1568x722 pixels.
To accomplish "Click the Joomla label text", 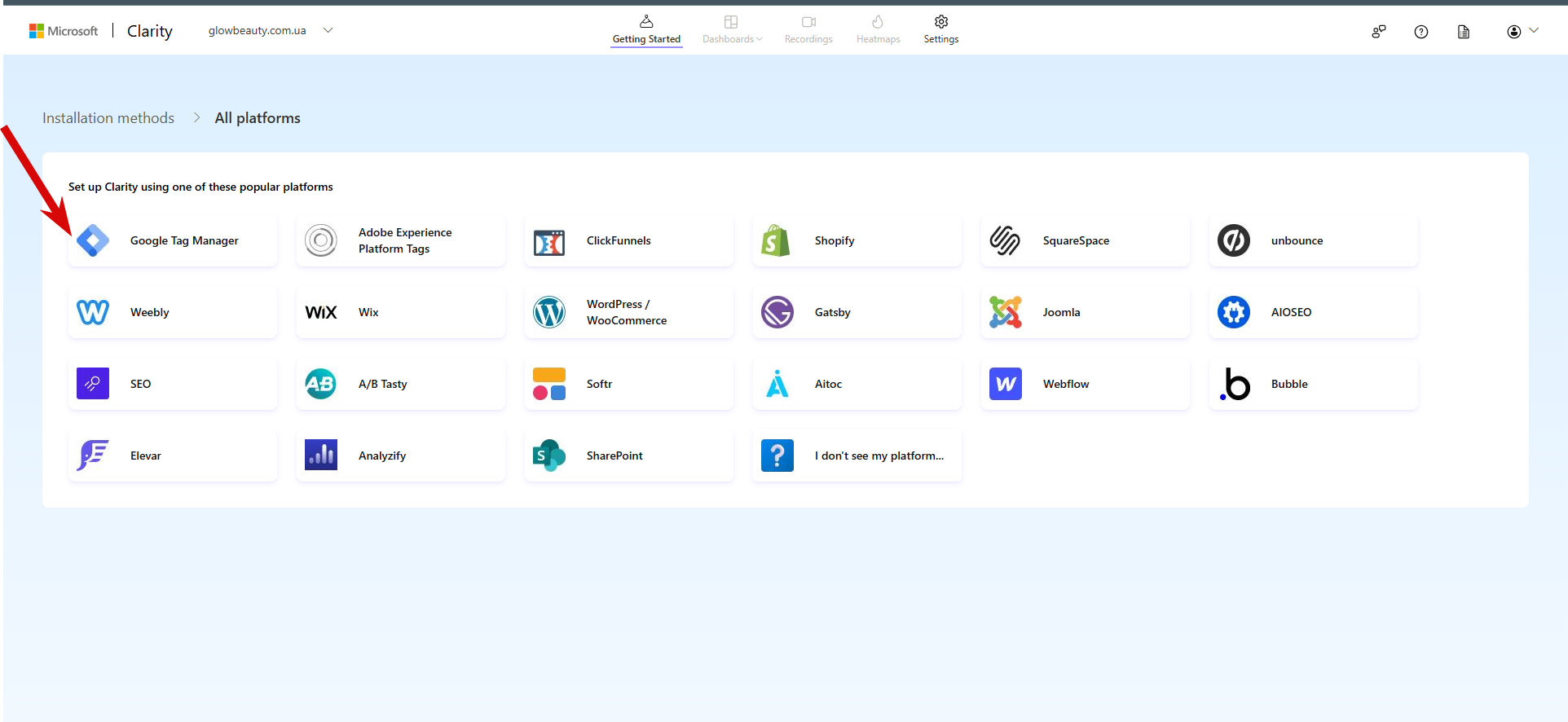I will (1061, 312).
